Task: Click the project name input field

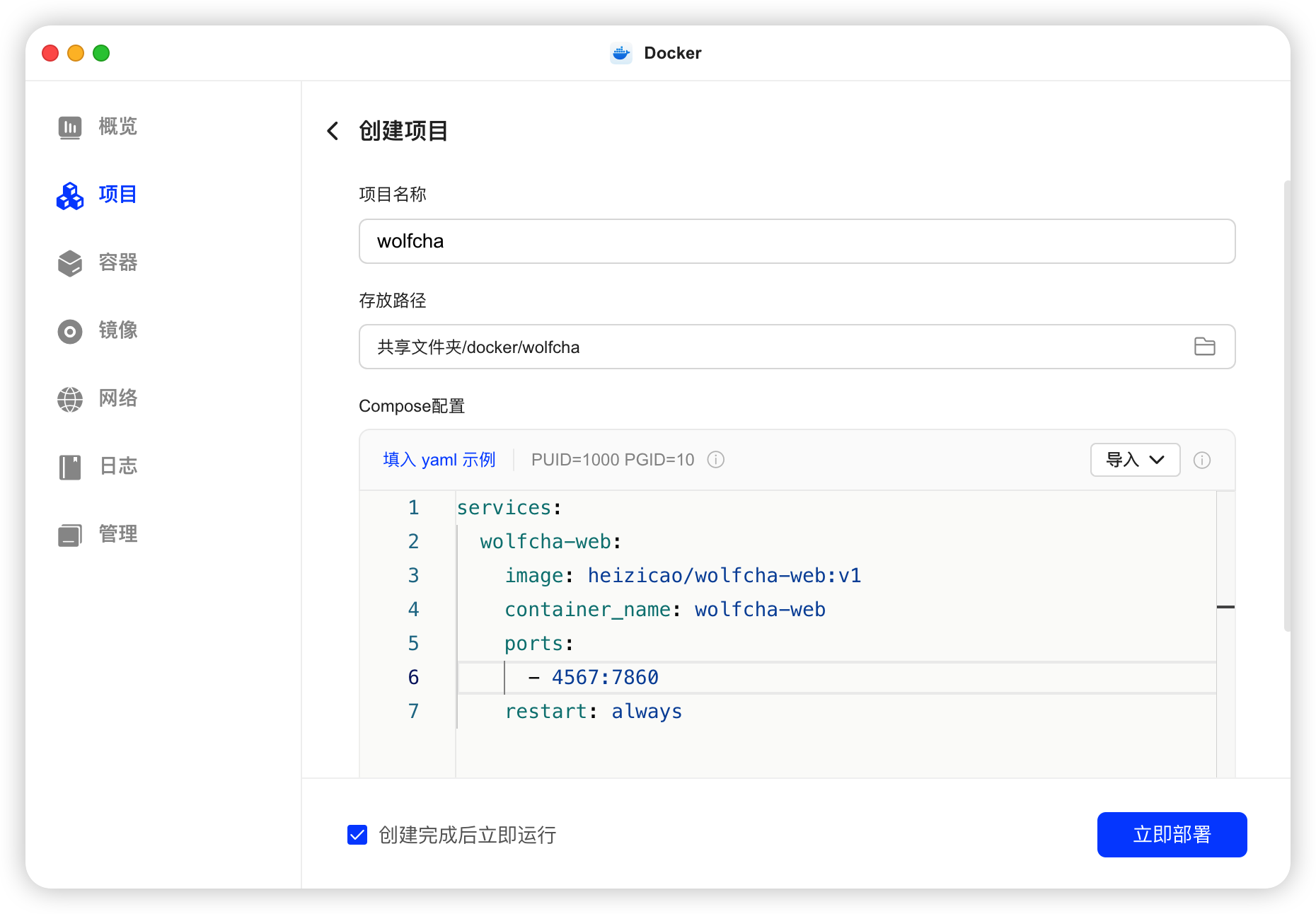Action: [x=797, y=241]
